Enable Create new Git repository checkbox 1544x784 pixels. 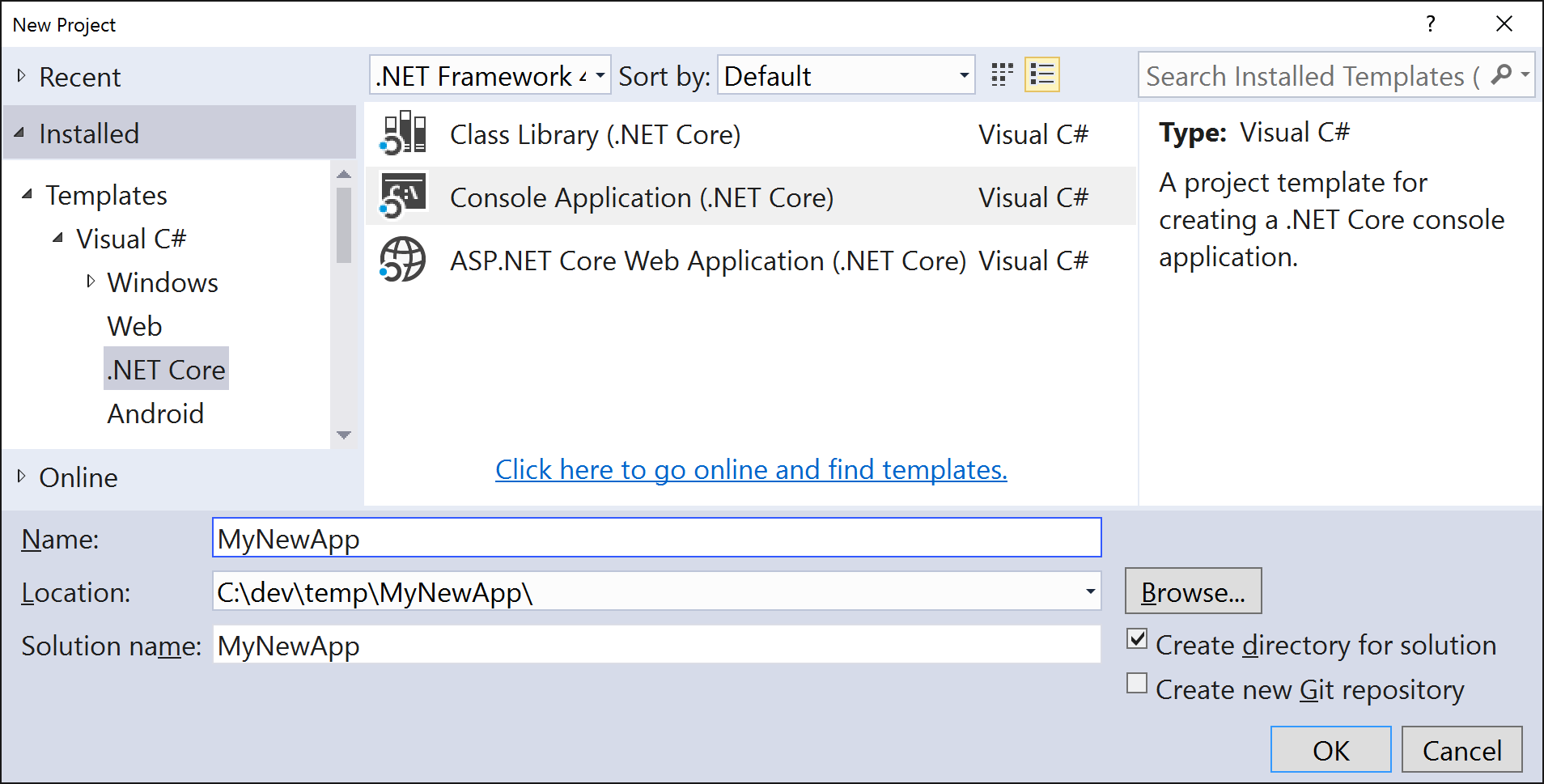pos(1137,684)
